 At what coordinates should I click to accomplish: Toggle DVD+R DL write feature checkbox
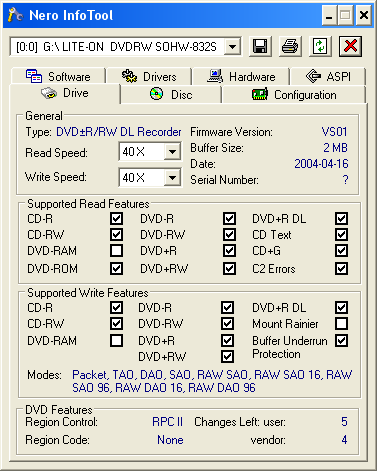point(342,307)
